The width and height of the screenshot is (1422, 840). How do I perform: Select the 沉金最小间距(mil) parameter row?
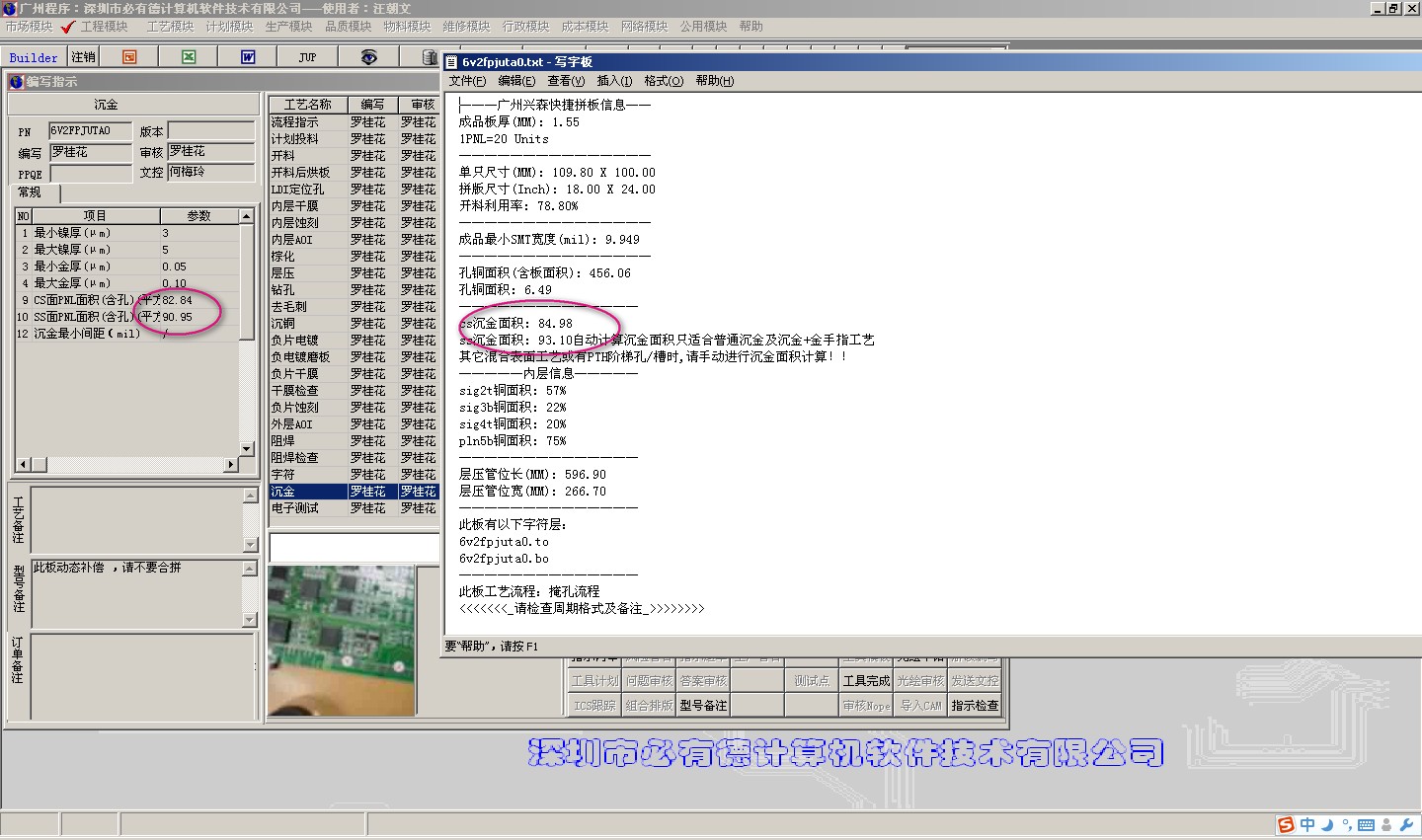click(127, 334)
